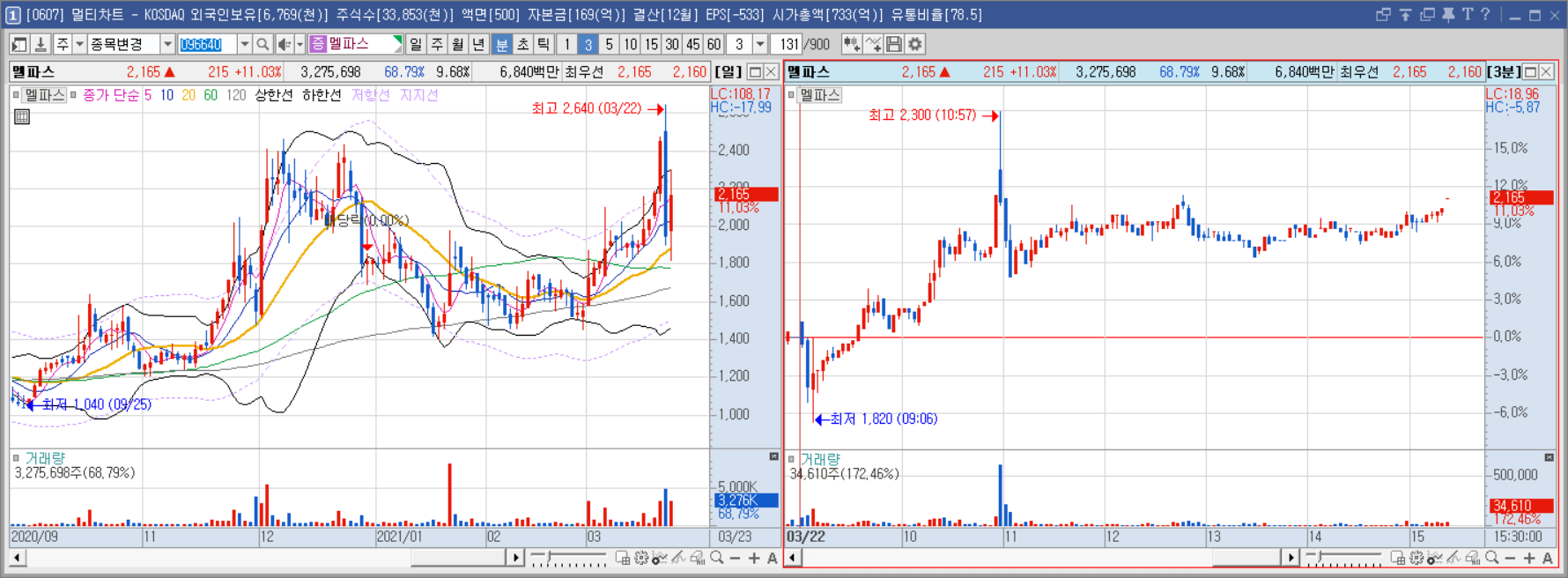Collapse the daily volume panel toggle
Viewport: 1568px width, 578px height.
(773, 456)
